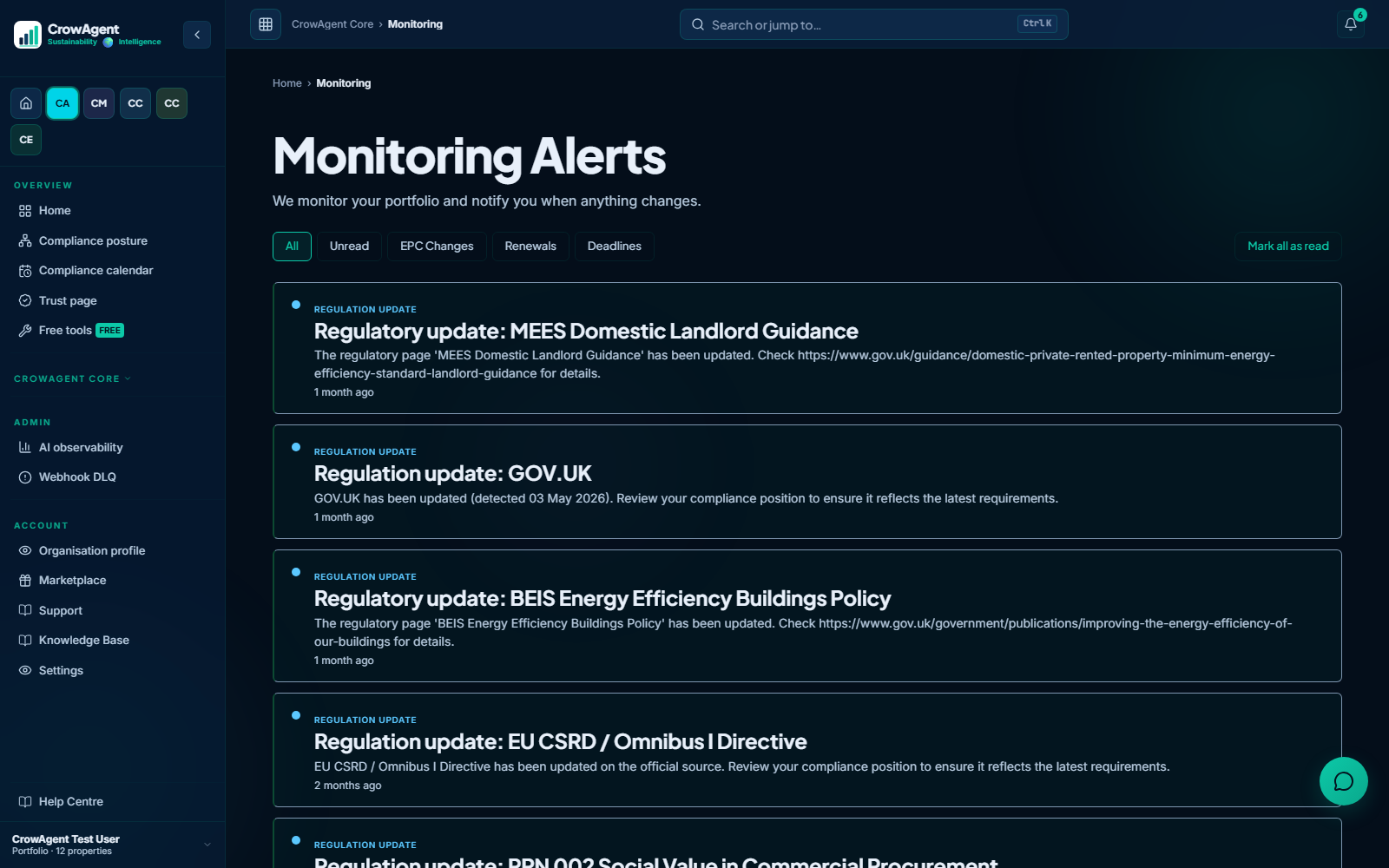Click the Search or jump to field
The image size is (1389, 868).
coord(873,24)
